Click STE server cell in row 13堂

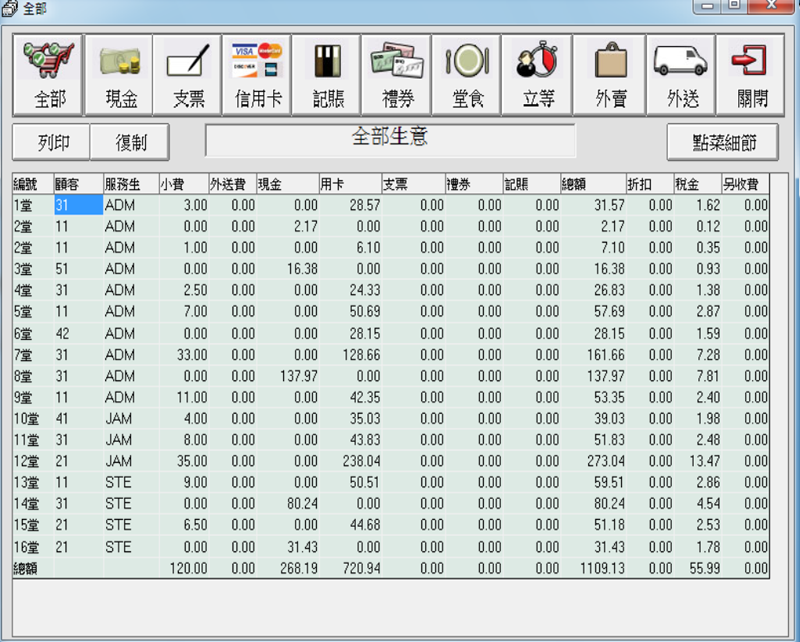[x=131, y=482]
